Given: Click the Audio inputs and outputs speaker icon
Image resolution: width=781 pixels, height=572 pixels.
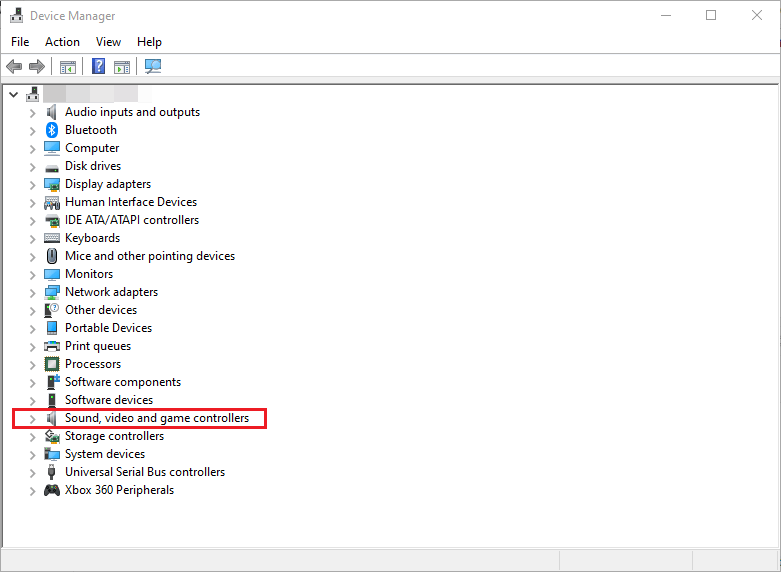Looking at the screenshot, I should pyautogui.click(x=52, y=112).
